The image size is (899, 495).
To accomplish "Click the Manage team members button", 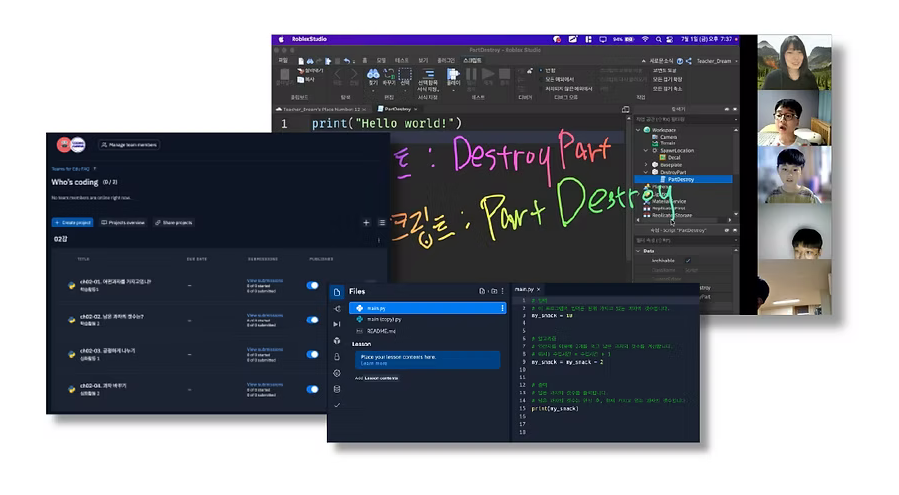I will coord(129,145).
